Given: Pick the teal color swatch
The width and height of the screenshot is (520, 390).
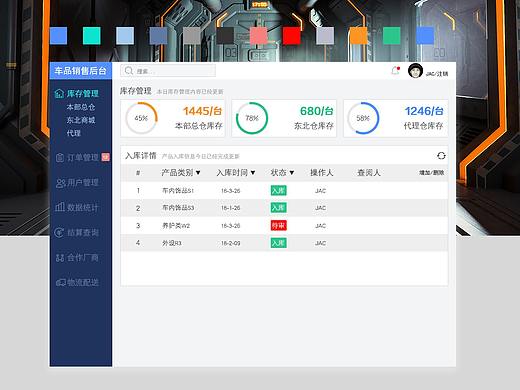Looking at the screenshot, I should pos(92,36).
